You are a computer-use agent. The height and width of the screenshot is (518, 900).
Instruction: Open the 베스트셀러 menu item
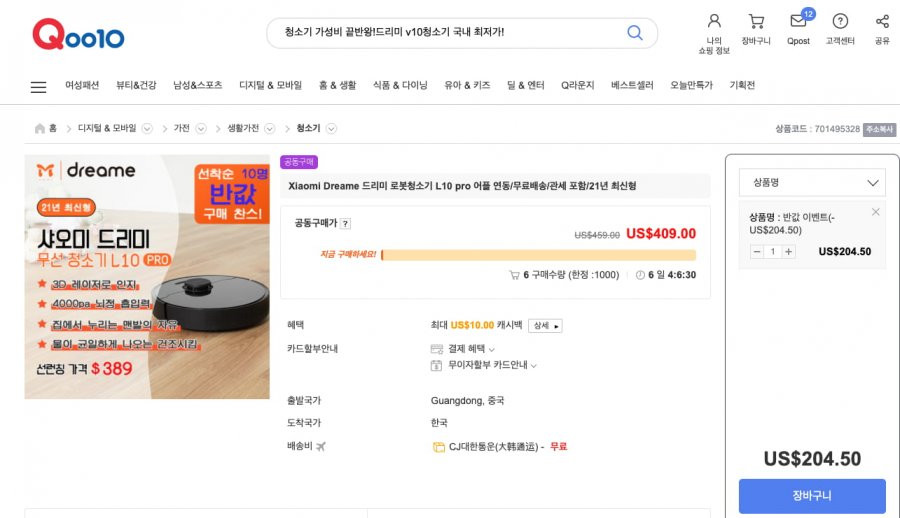tap(632, 85)
